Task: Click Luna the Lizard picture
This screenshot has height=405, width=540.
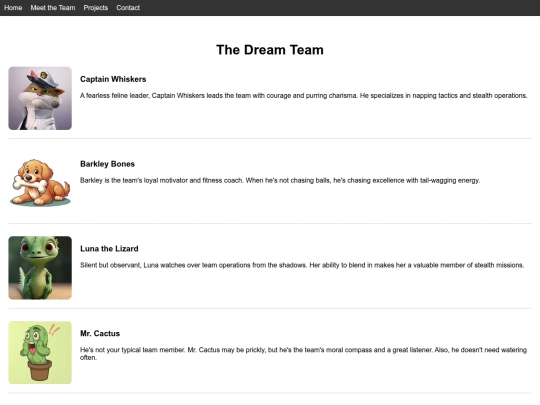Action: click(40, 268)
